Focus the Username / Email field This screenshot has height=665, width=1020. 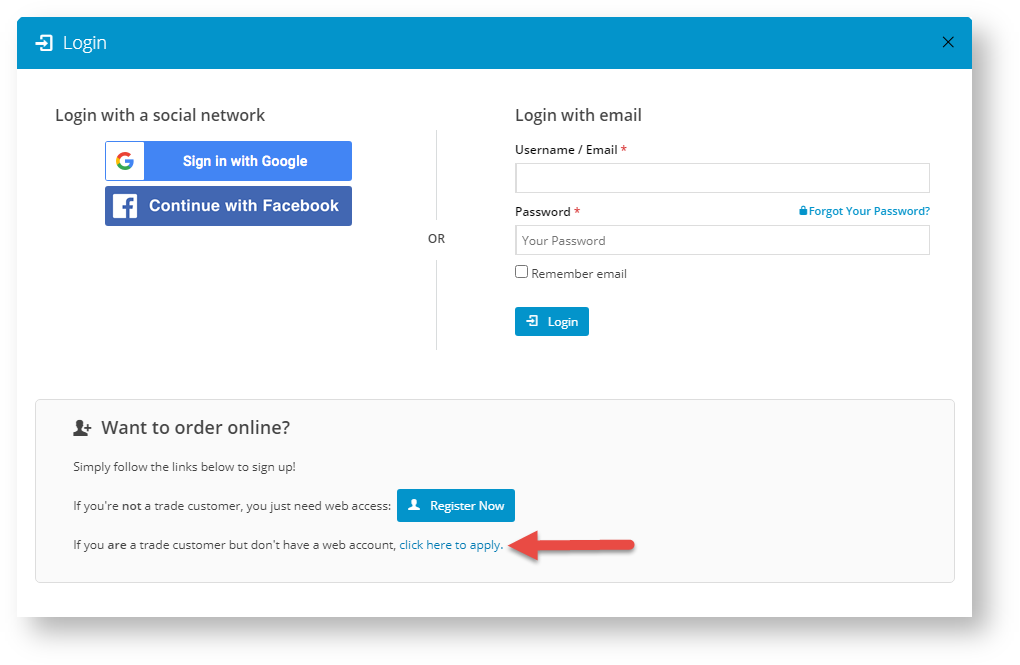(722, 178)
